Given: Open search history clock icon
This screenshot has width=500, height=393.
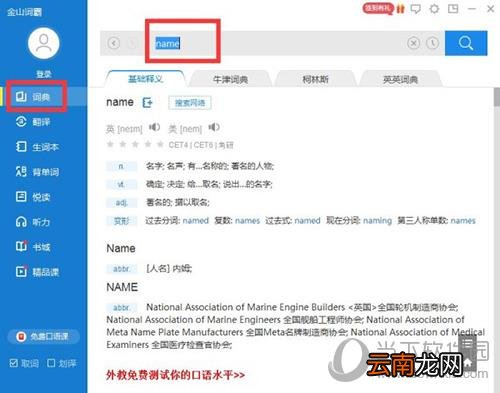Looking at the screenshot, I should pyautogui.click(x=433, y=43).
